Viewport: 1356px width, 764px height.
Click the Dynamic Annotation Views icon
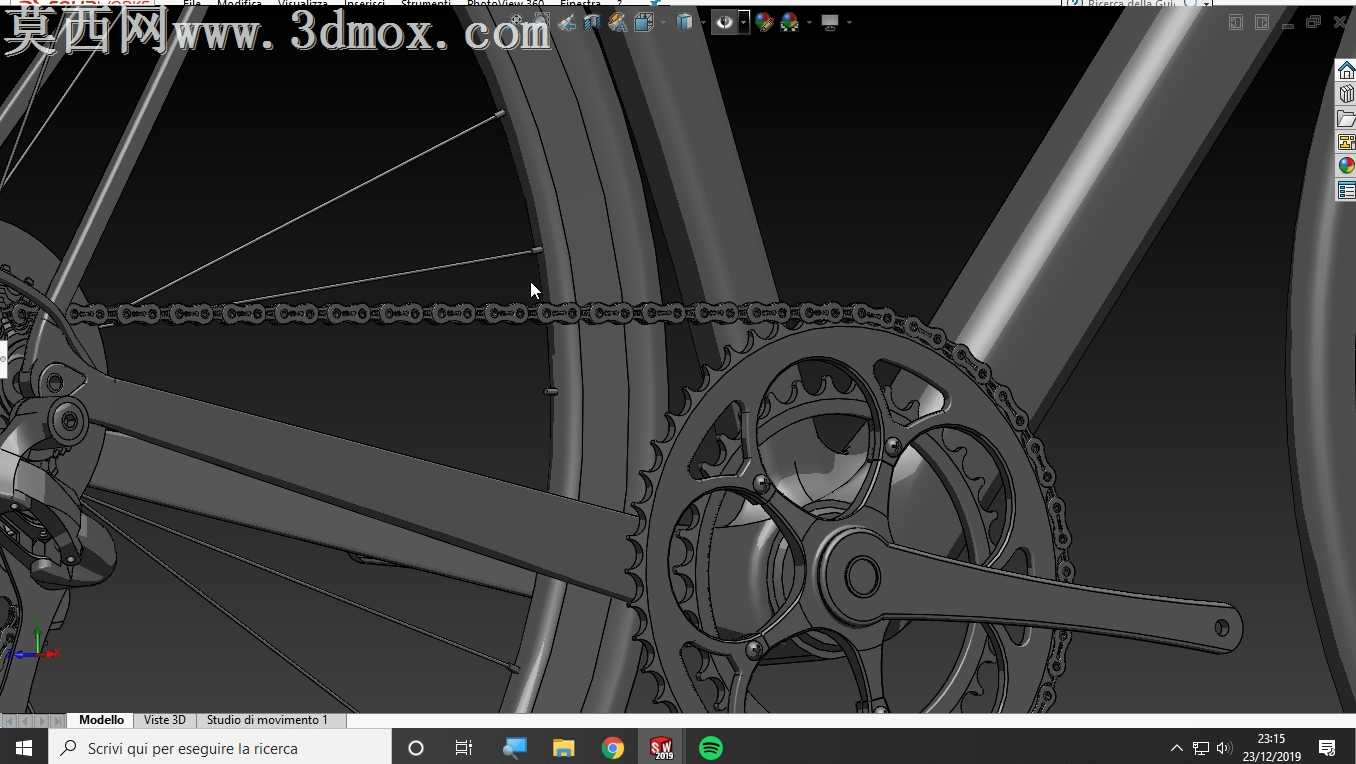click(x=618, y=22)
